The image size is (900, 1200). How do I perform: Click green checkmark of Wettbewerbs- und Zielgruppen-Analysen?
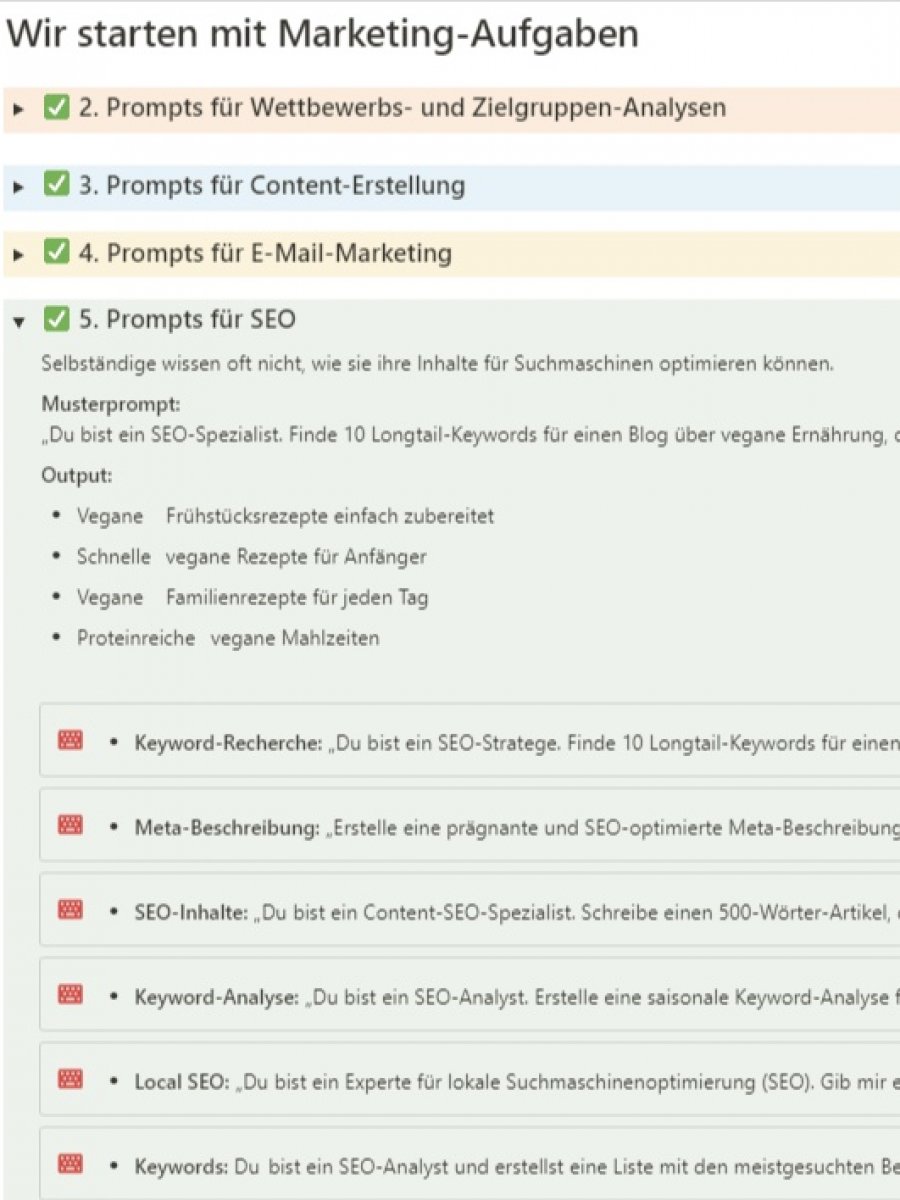click(x=57, y=108)
